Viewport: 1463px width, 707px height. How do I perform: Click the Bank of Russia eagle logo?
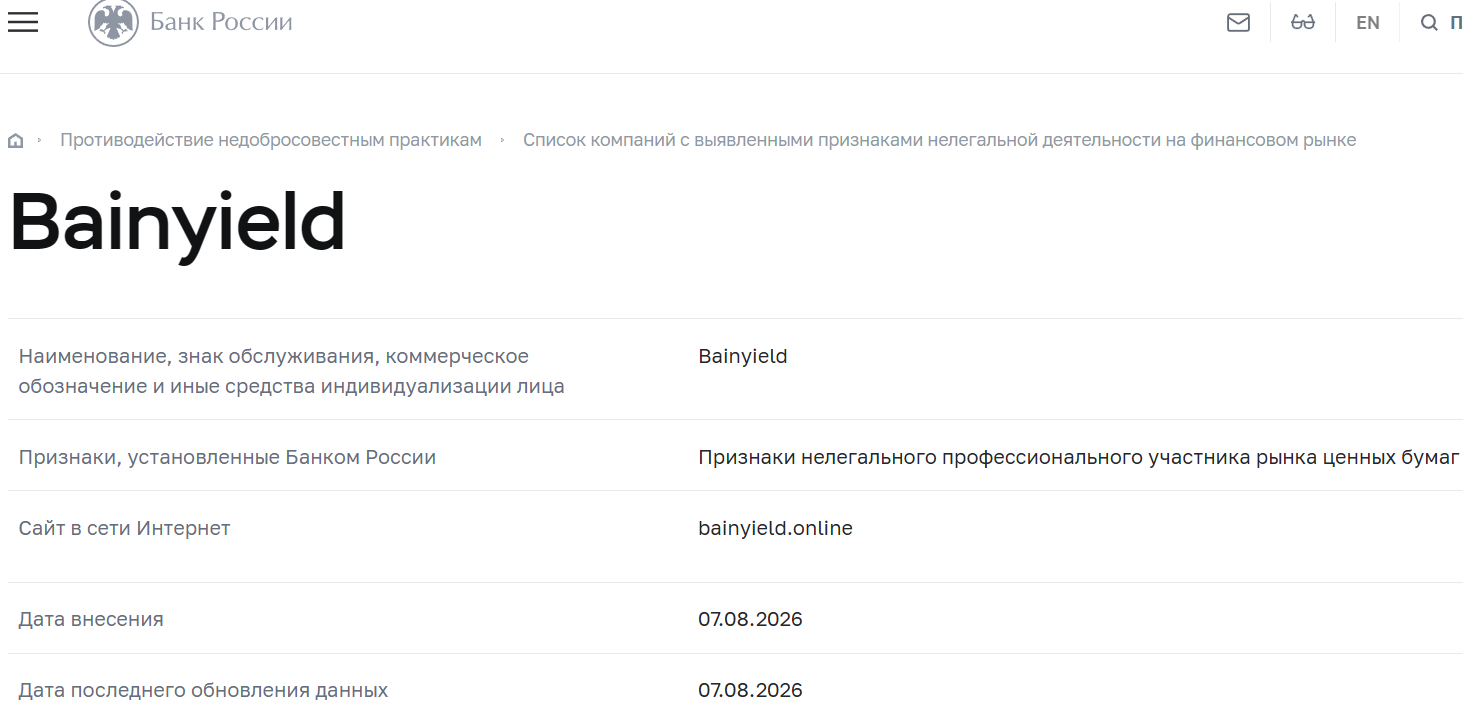pyautogui.click(x=113, y=22)
